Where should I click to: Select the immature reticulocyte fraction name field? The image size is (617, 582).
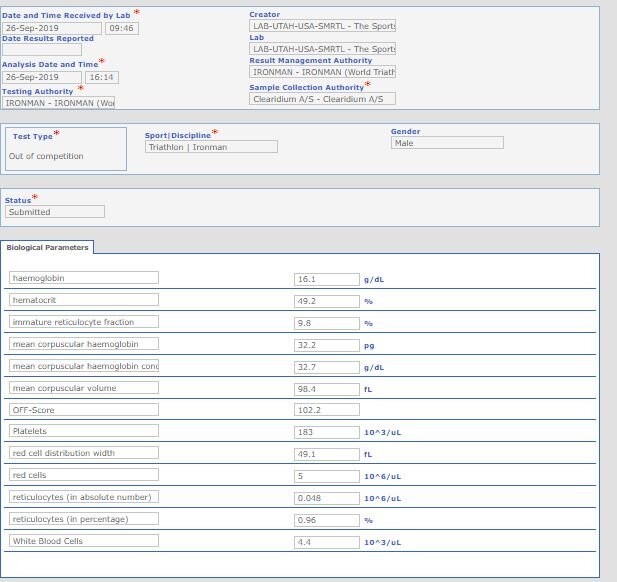(x=84, y=322)
